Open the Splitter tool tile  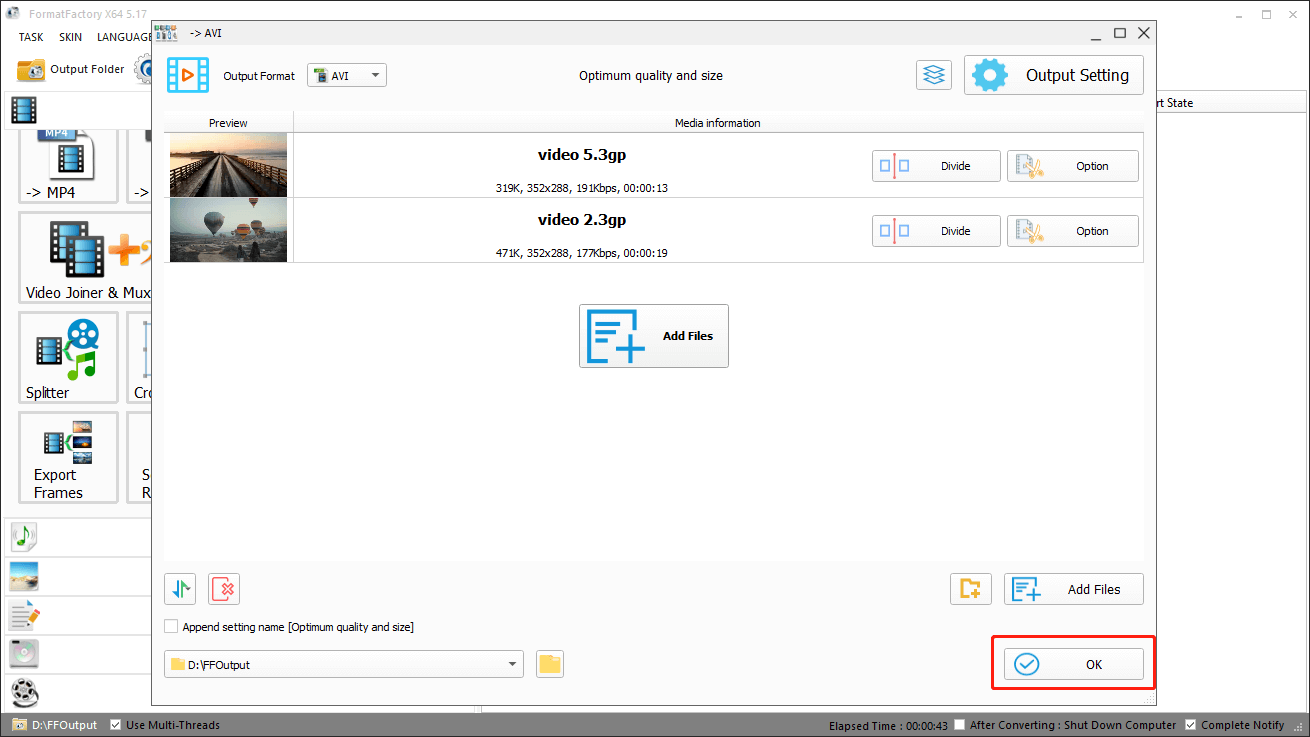(68, 357)
